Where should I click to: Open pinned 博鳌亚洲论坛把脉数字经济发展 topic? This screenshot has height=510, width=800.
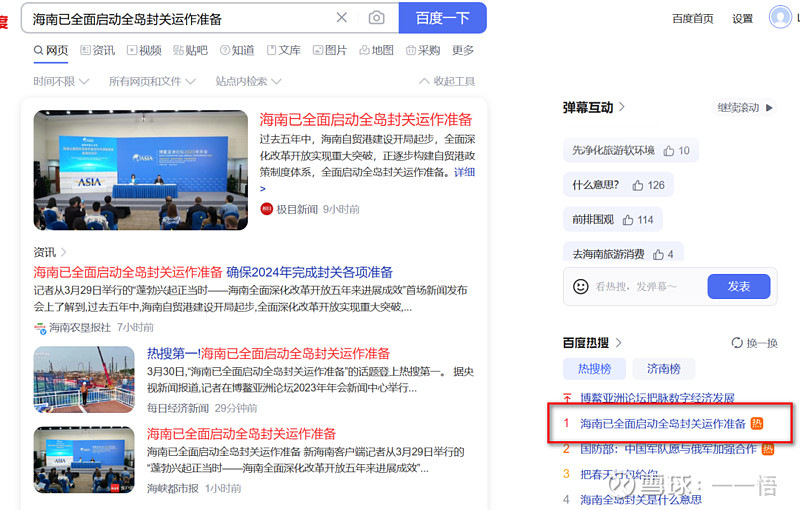(657, 398)
